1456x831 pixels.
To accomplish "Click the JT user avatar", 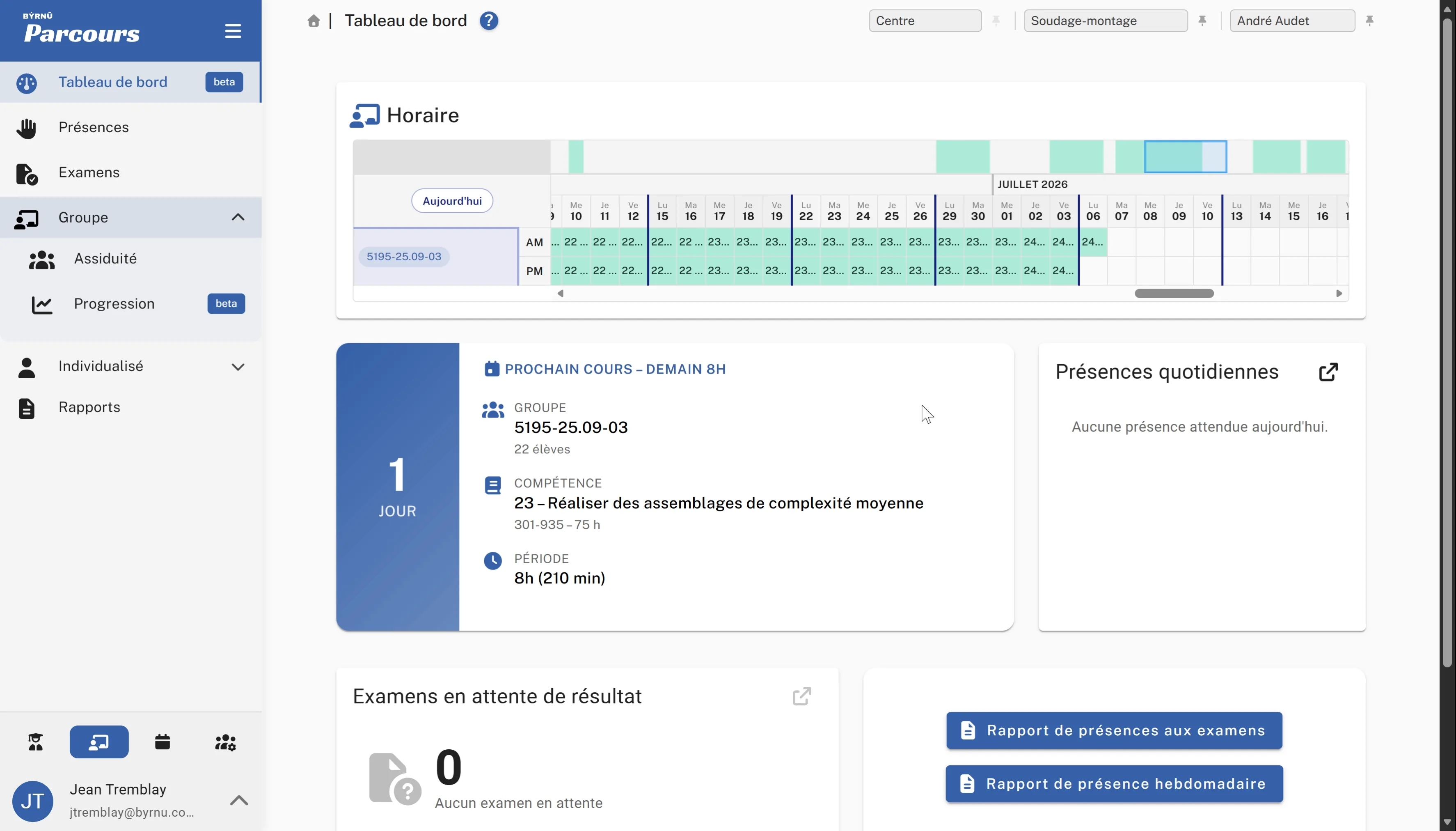I will pos(32,801).
